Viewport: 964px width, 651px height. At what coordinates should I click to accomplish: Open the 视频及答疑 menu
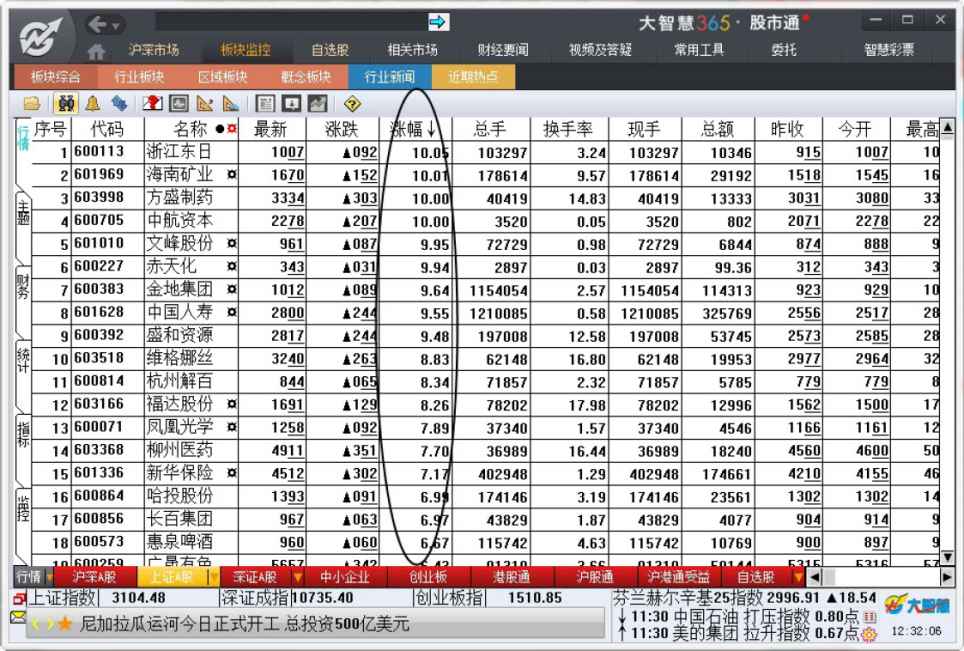coord(600,50)
